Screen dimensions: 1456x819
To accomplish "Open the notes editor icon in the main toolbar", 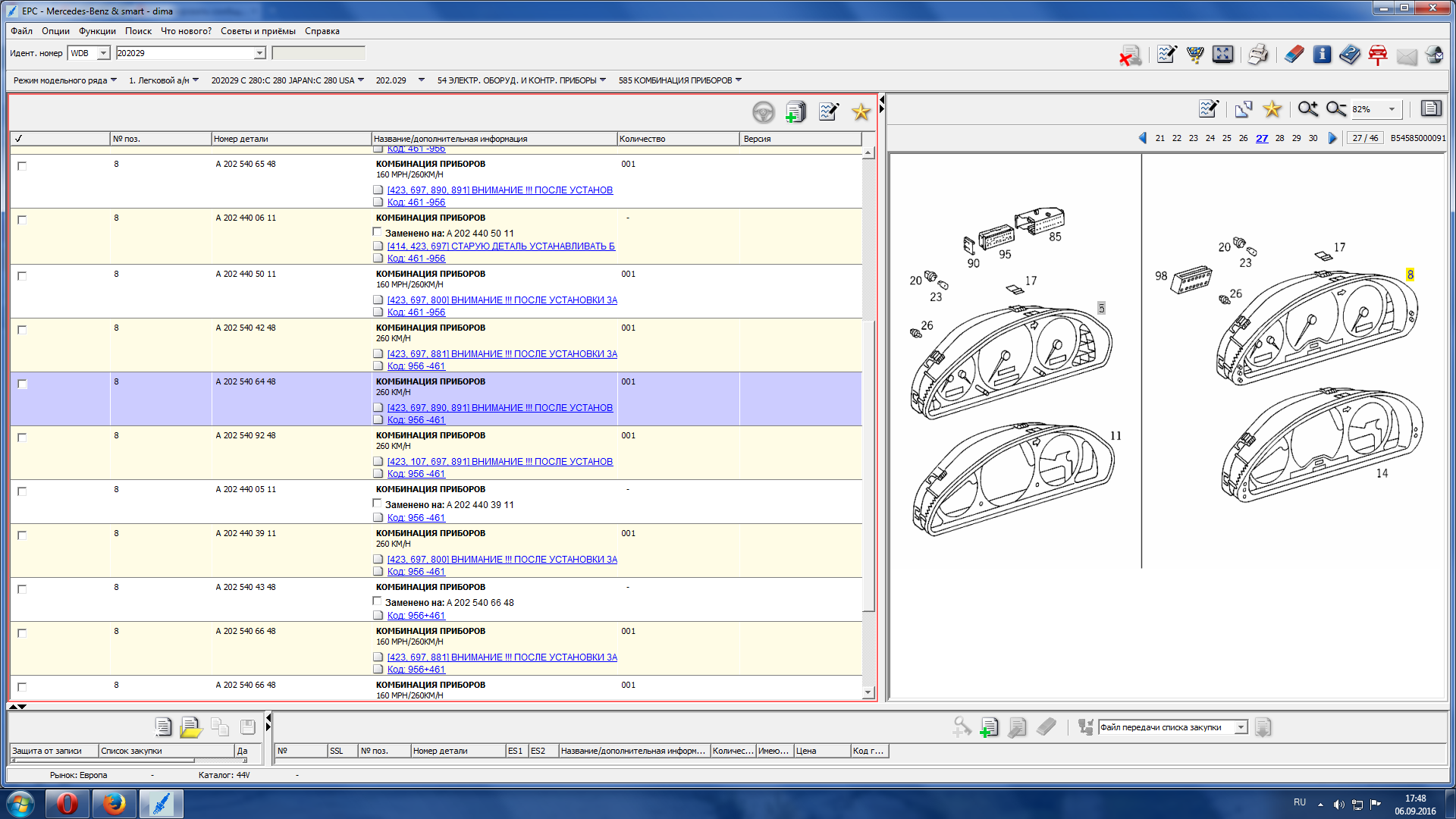I will pyautogui.click(x=1166, y=55).
